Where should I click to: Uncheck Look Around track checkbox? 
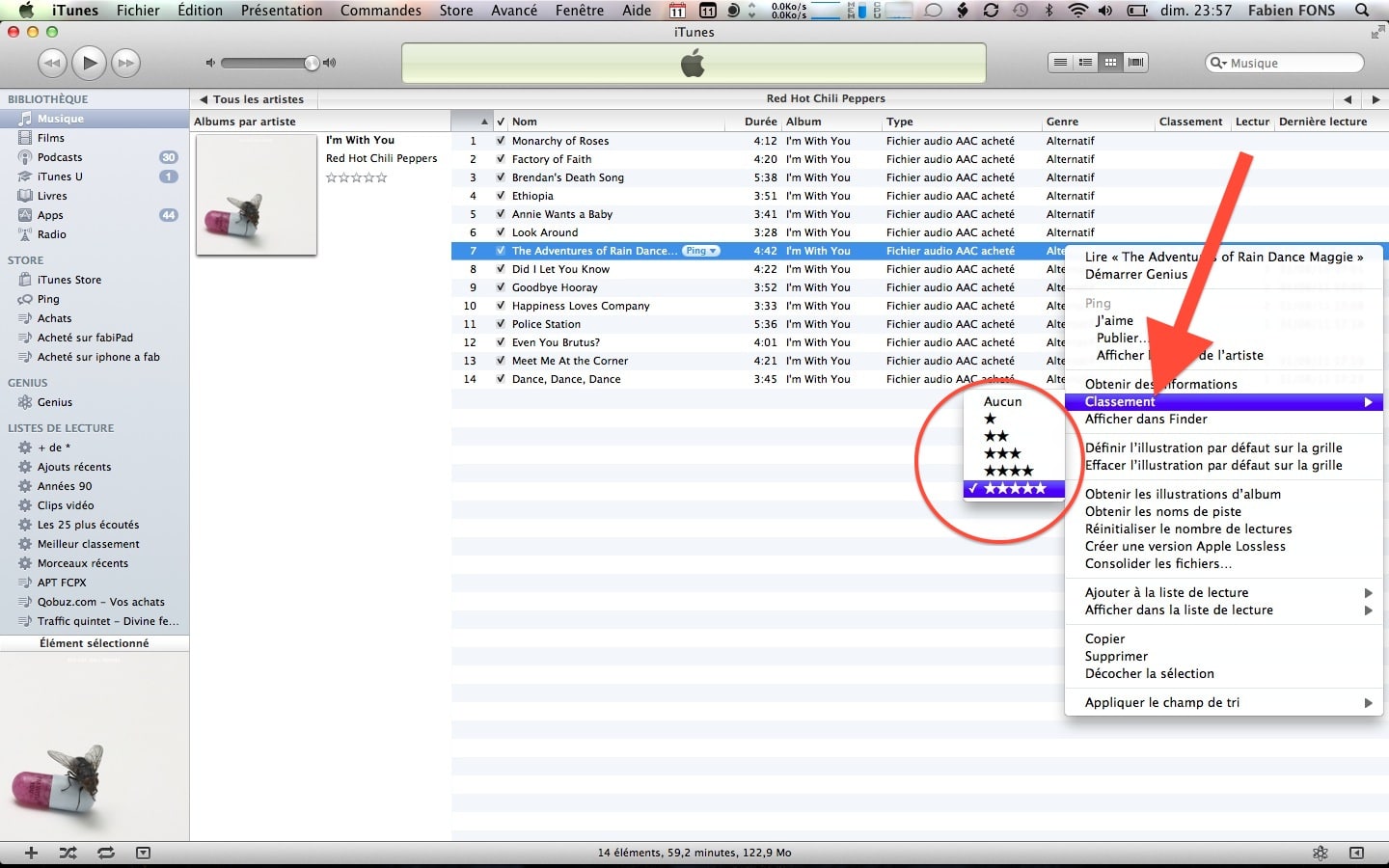(501, 232)
